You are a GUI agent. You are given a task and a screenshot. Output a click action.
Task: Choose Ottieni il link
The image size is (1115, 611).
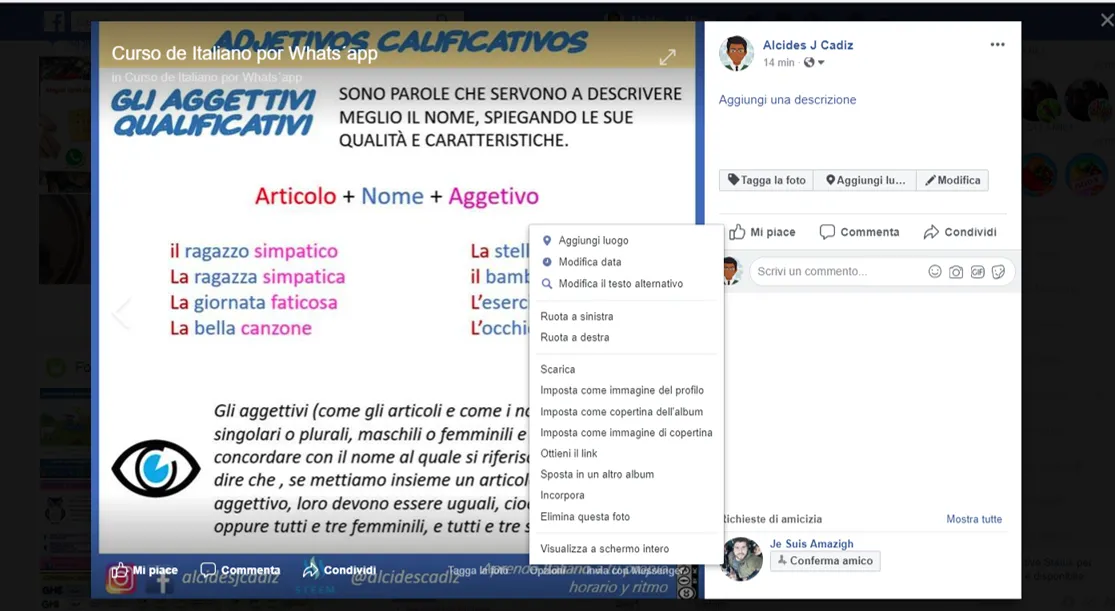click(626, 453)
